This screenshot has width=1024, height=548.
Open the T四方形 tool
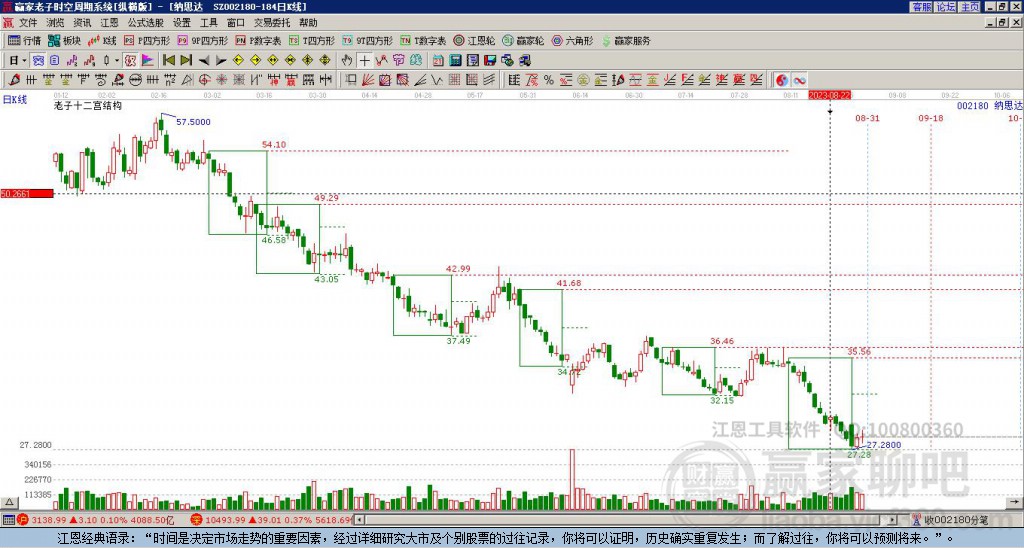[312, 40]
